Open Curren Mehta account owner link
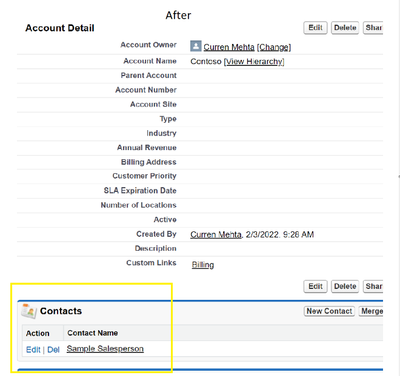The height and width of the screenshot is (376, 400). pyautogui.click(x=229, y=47)
